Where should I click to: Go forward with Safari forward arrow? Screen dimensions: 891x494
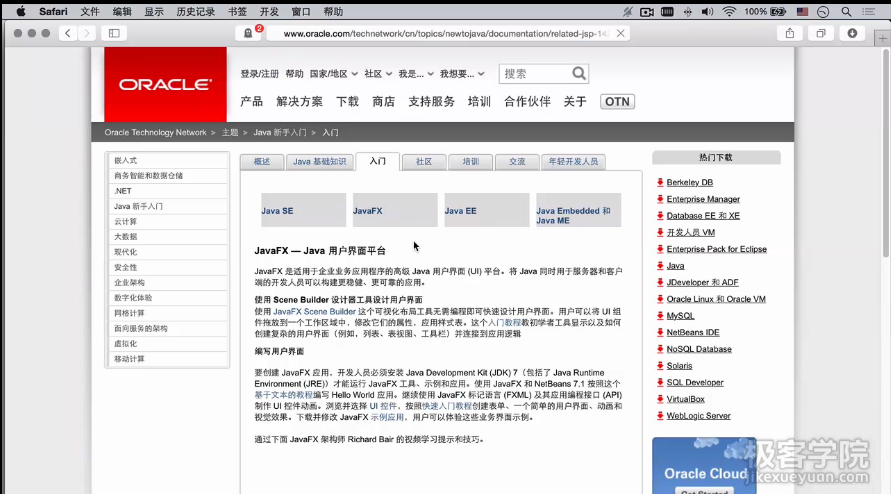tap(87, 33)
